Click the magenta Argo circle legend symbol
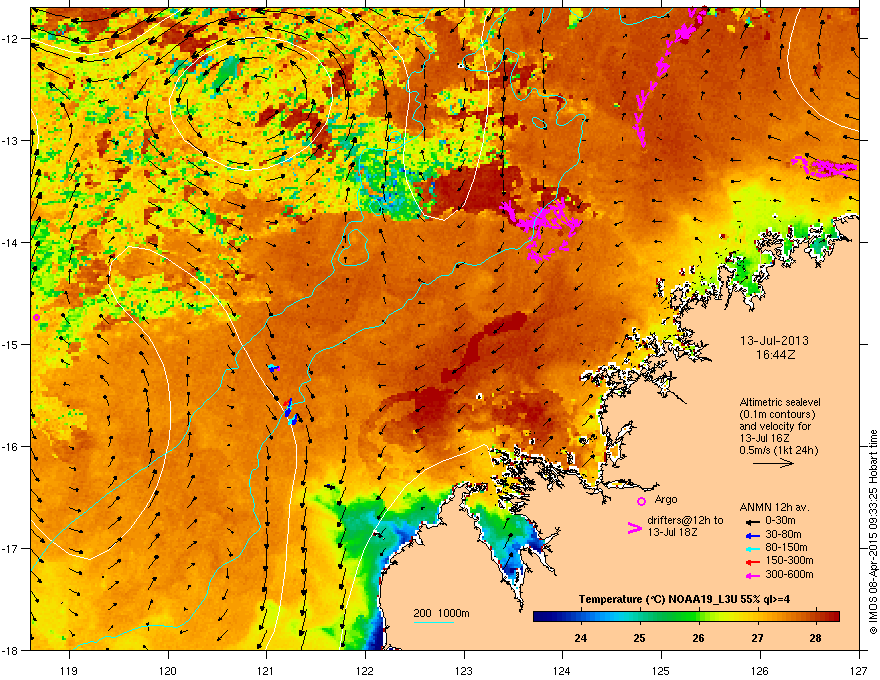This screenshot has height=680, width=880. pyautogui.click(x=641, y=501)
